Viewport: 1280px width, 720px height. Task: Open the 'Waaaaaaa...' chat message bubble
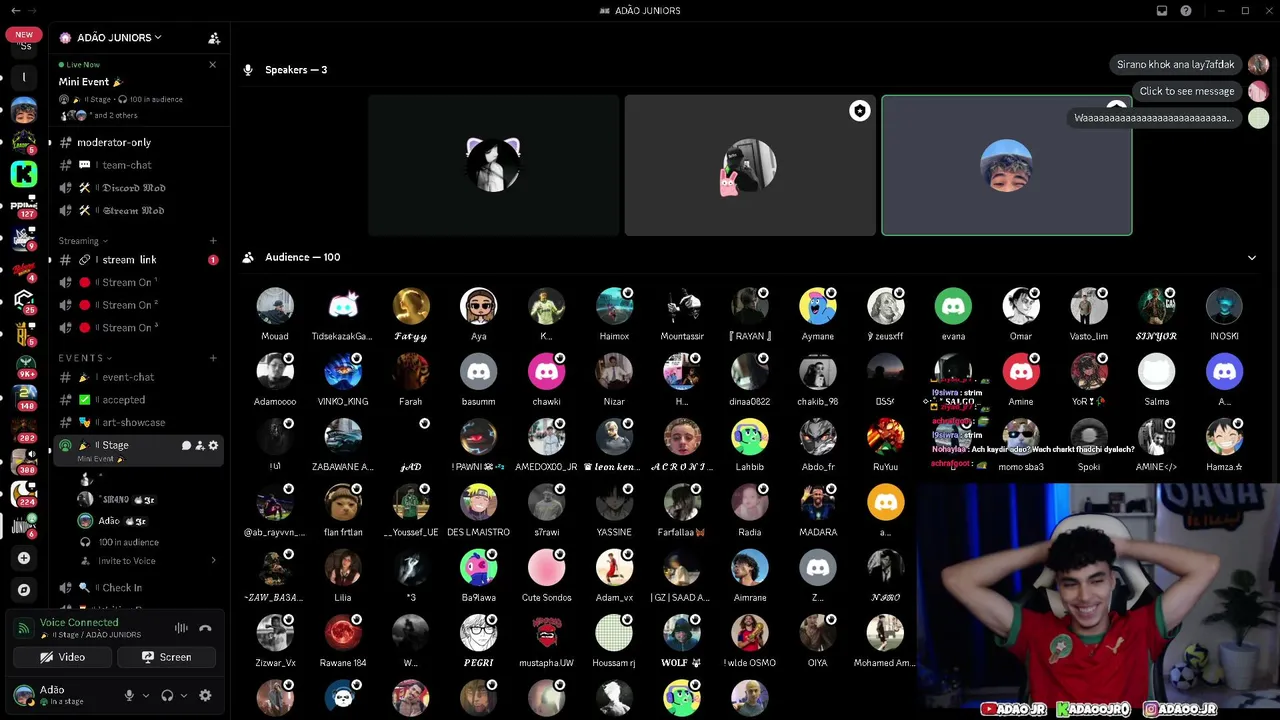point(1154,118)
